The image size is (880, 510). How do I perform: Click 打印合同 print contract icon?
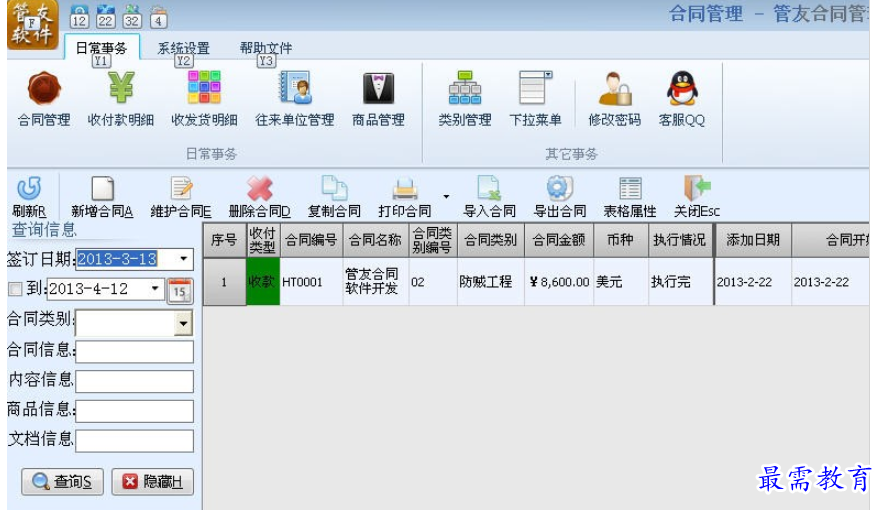pyautogui.click(x=405, y=189)
